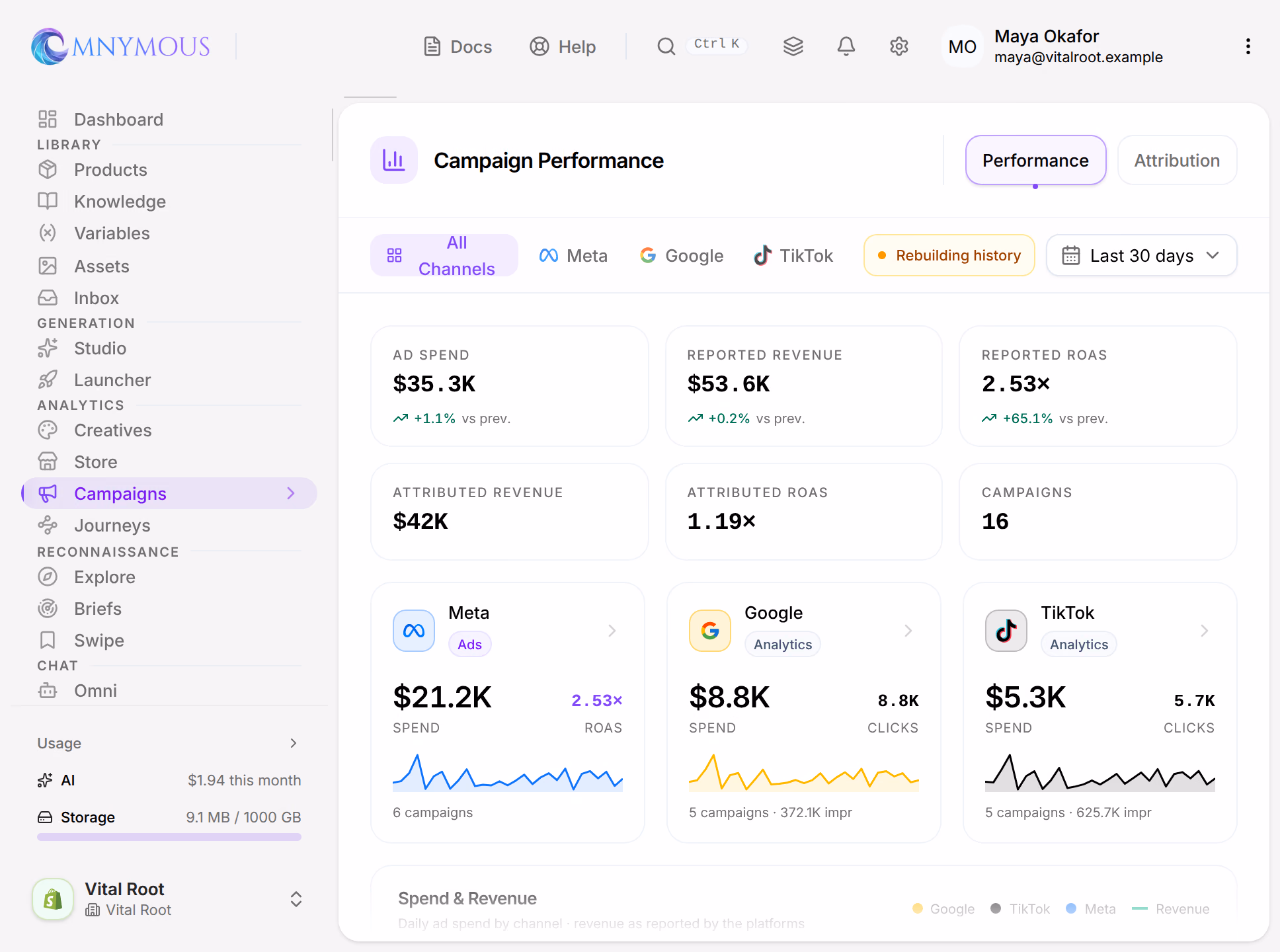
Task: Click the Storage usage progress bar
Action: (x=169, y=837)
